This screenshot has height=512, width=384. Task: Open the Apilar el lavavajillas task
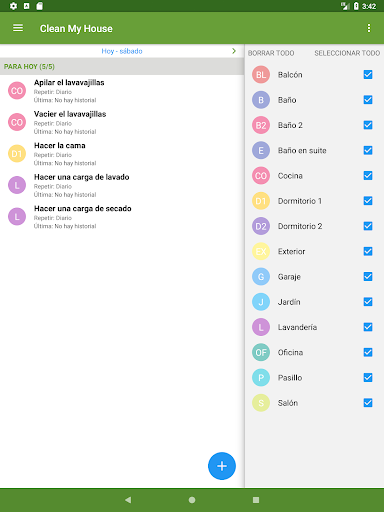(122, 91)
